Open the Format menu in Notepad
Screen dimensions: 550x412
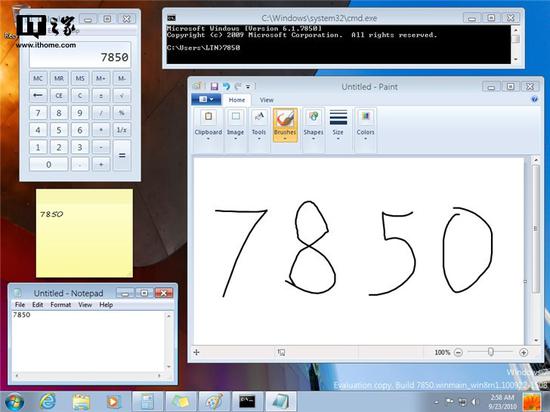pos(61,305)
